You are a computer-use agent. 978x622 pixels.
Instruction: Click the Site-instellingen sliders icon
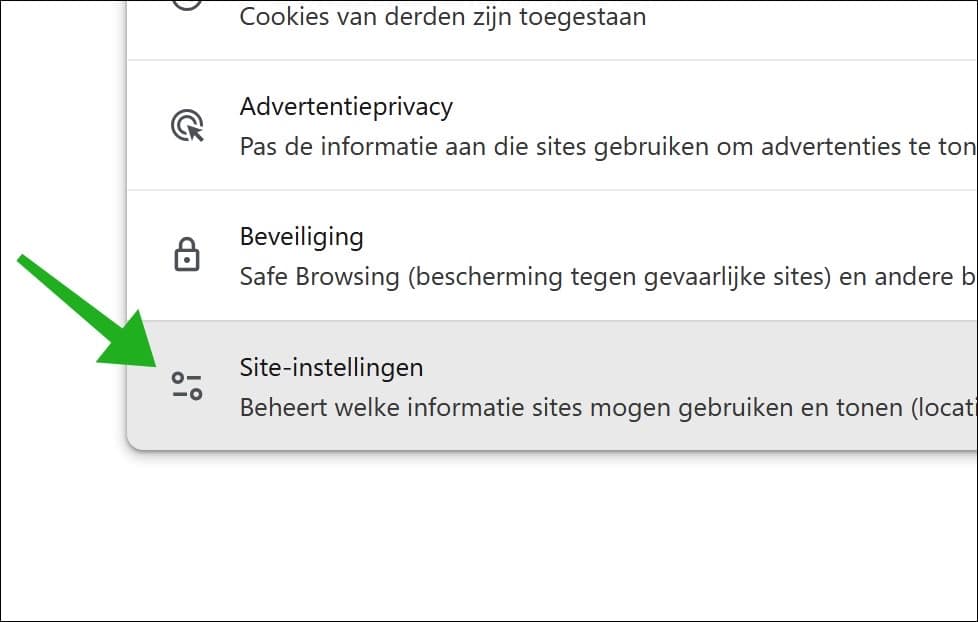click(187, 386)
